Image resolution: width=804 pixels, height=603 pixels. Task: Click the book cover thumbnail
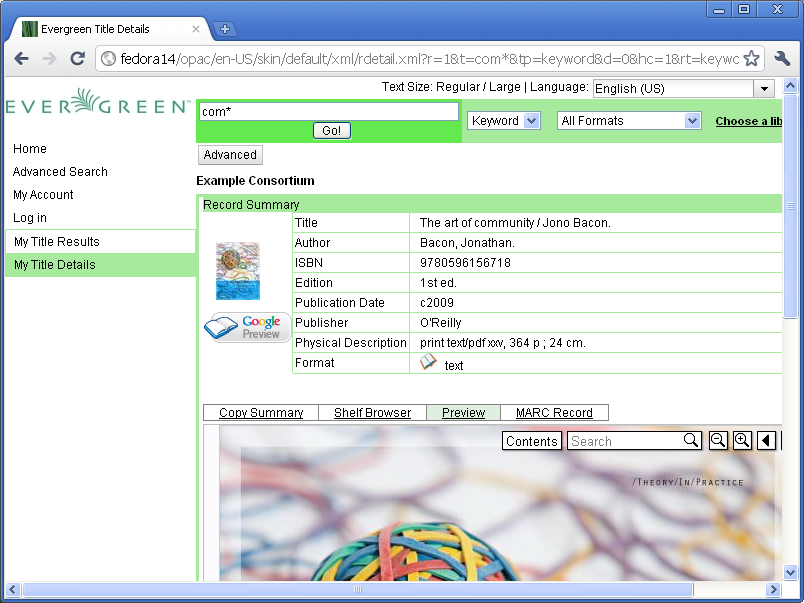pyautogui.click(x=237, y=271)
